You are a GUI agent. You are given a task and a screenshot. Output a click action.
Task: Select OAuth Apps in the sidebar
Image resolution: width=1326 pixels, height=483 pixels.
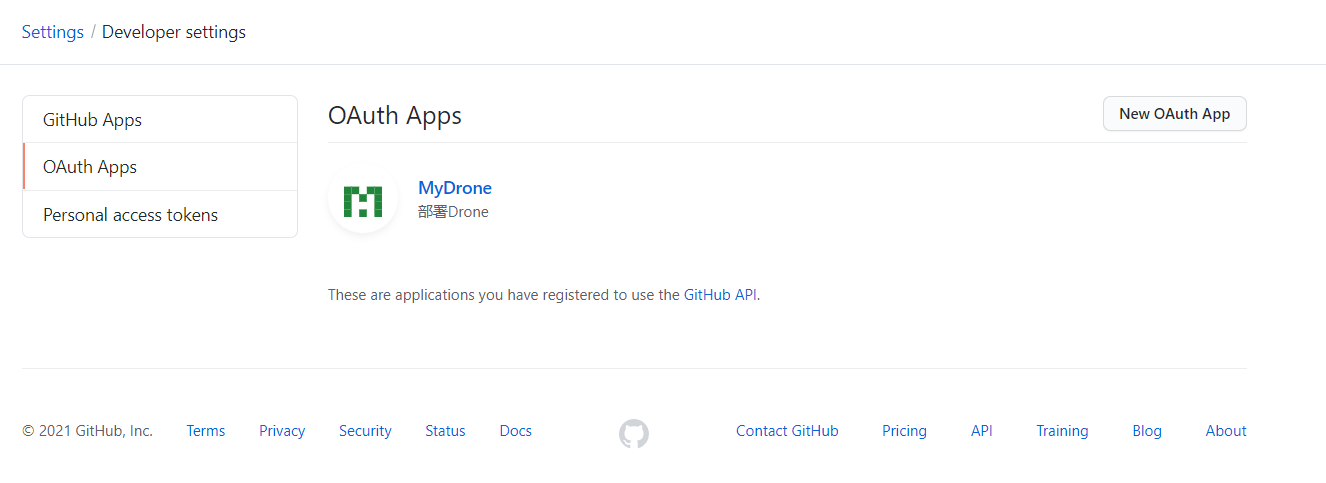point(90,167)
